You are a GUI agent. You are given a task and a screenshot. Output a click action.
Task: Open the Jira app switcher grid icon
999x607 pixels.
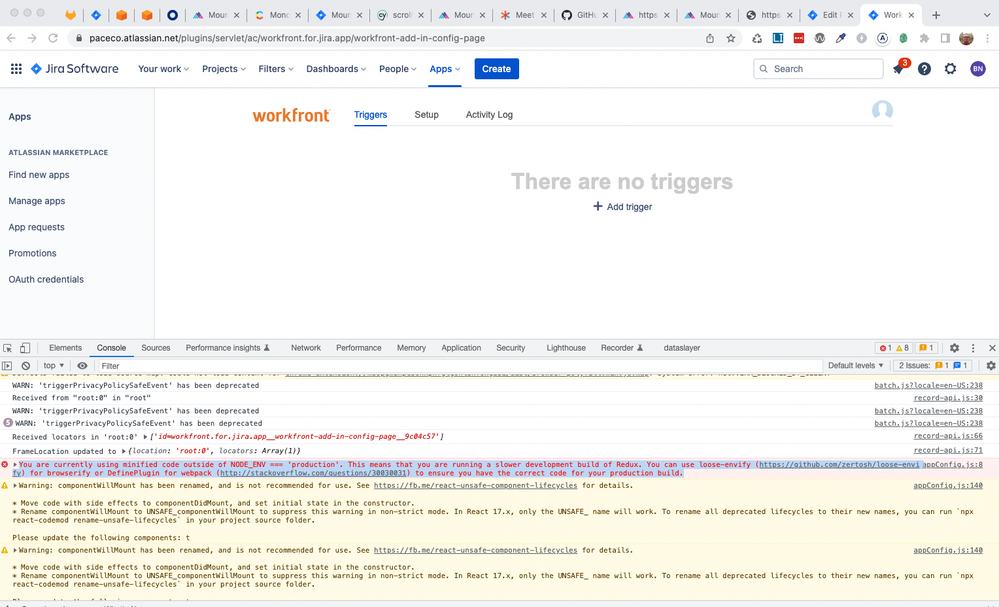coord(17,69)
